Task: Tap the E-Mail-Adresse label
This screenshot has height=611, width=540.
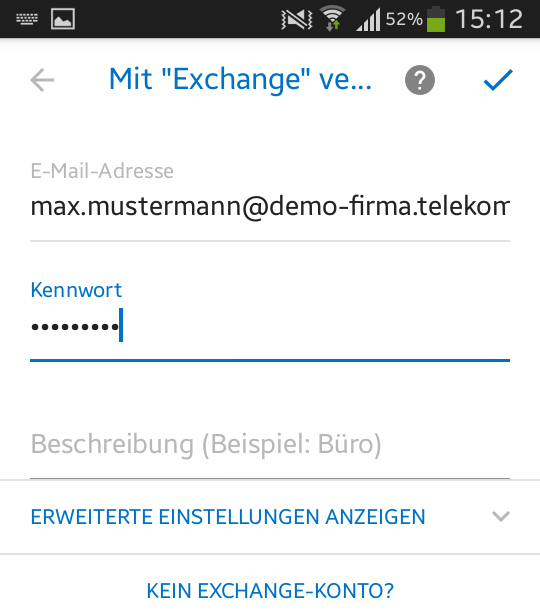Action: coord(102,171)
